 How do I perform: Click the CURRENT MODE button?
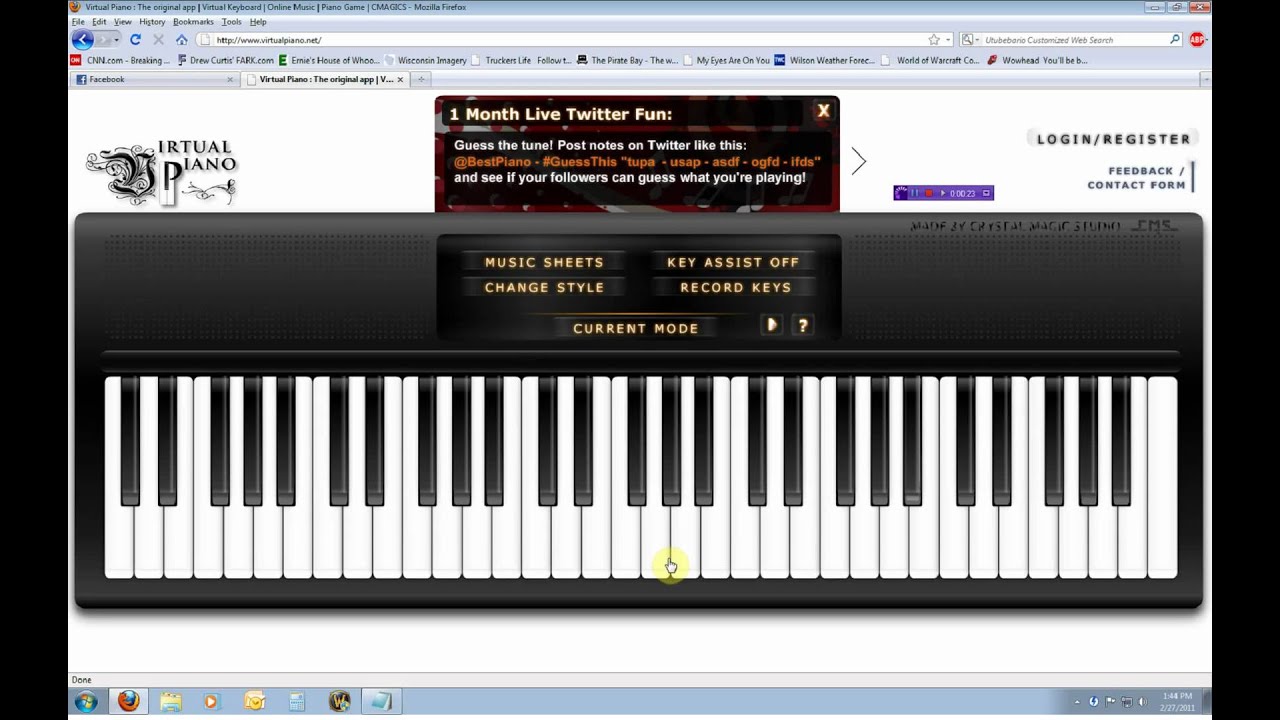pyautogui.click(x=636, y=328)
